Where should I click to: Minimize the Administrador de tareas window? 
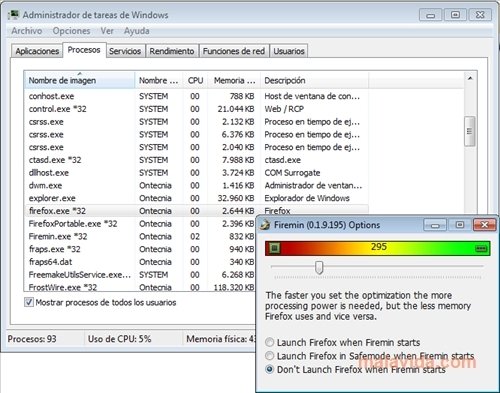pos(430,15)
